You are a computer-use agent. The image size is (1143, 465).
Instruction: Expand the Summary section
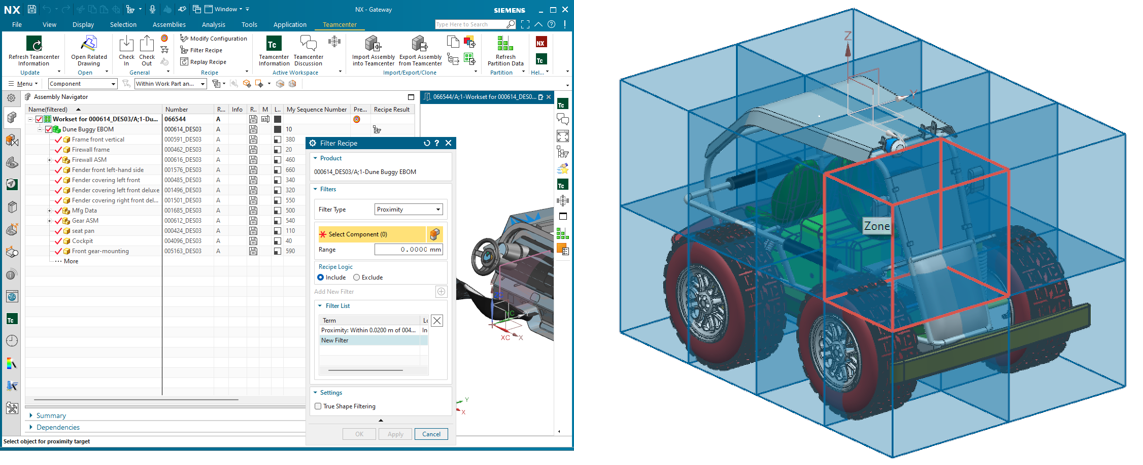pyautogui.click(x=51, y=415)
